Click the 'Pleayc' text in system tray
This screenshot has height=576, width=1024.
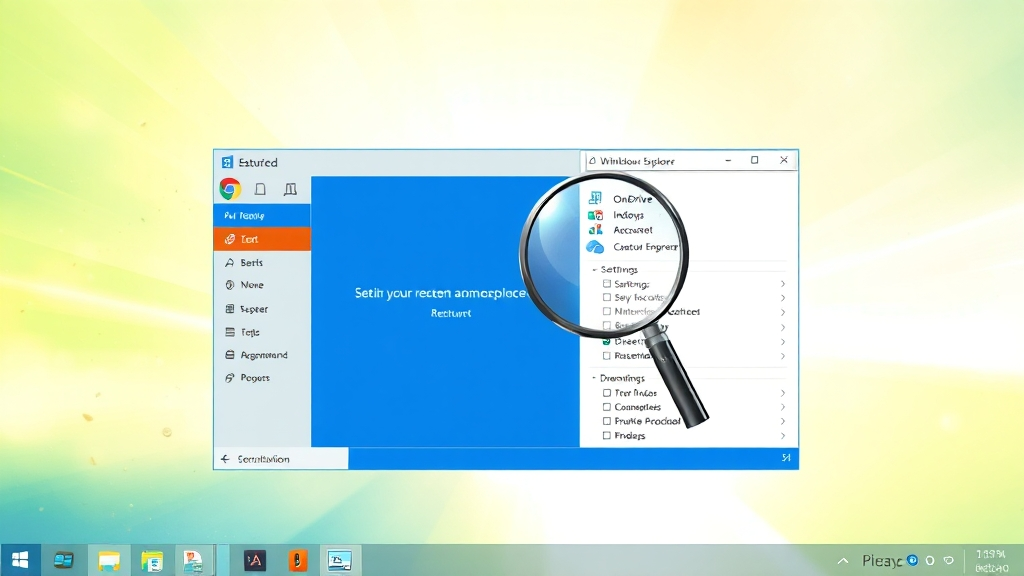tap(882, 560)
